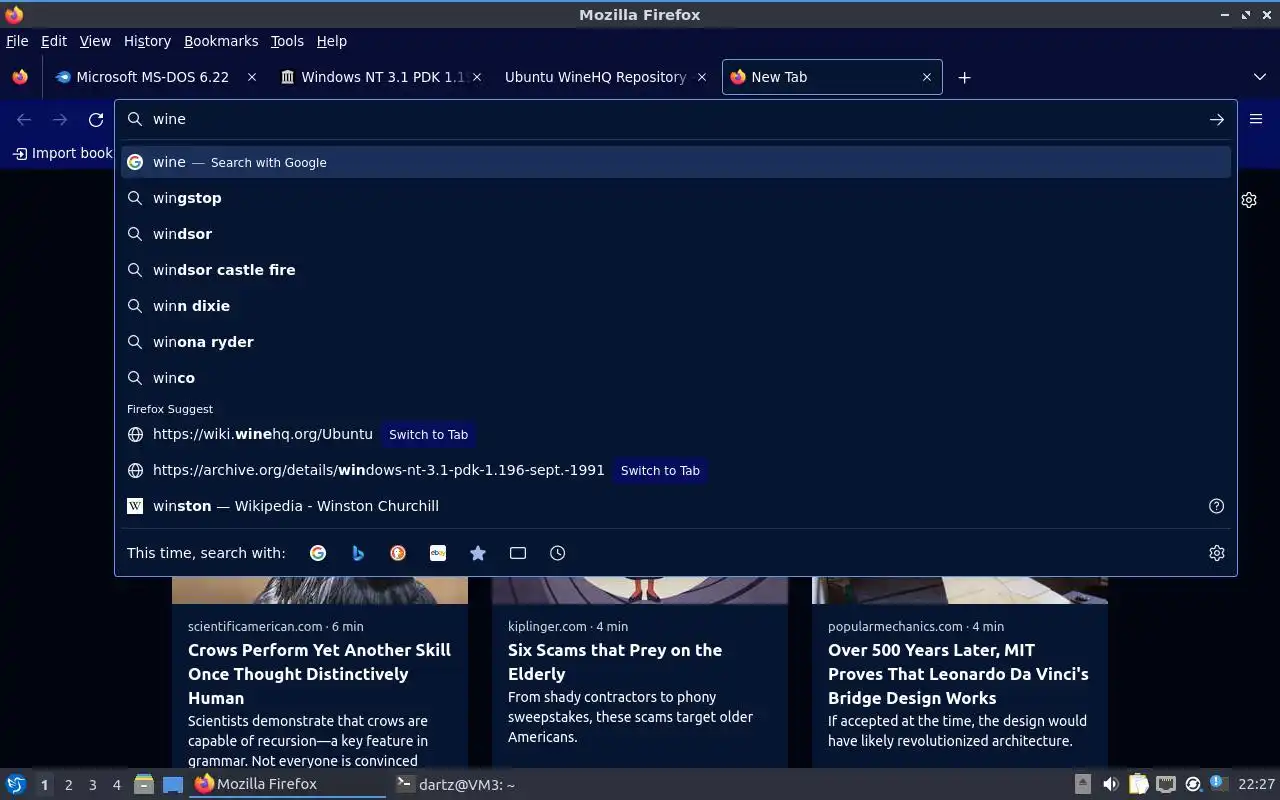The image size is (1280, 800).
Task: Select the 'wingstop' search suggestion
Action: click(x=675, y=198)
